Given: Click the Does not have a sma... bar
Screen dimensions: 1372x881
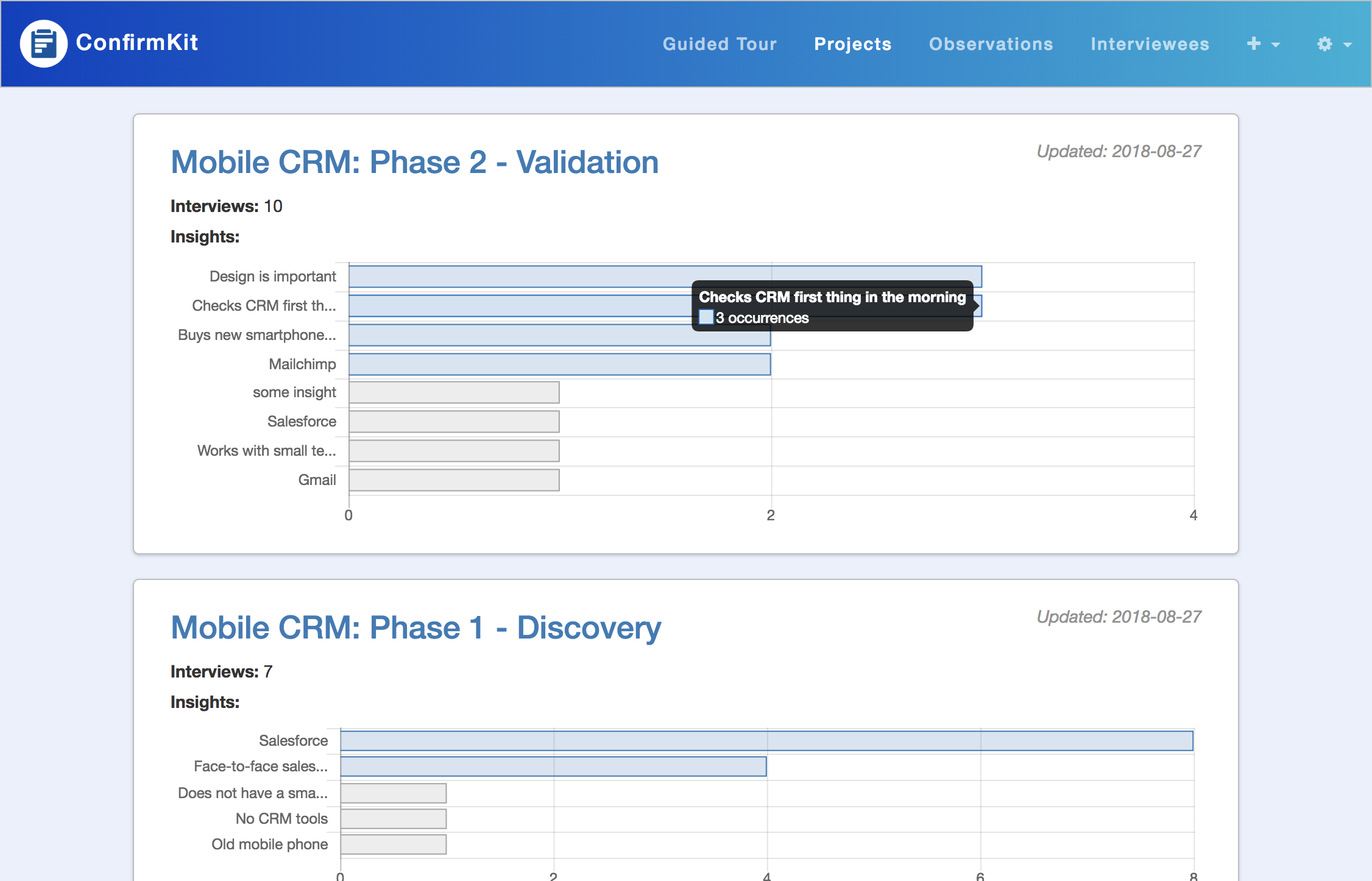Looking at the screenshot, I should (394, 793).
